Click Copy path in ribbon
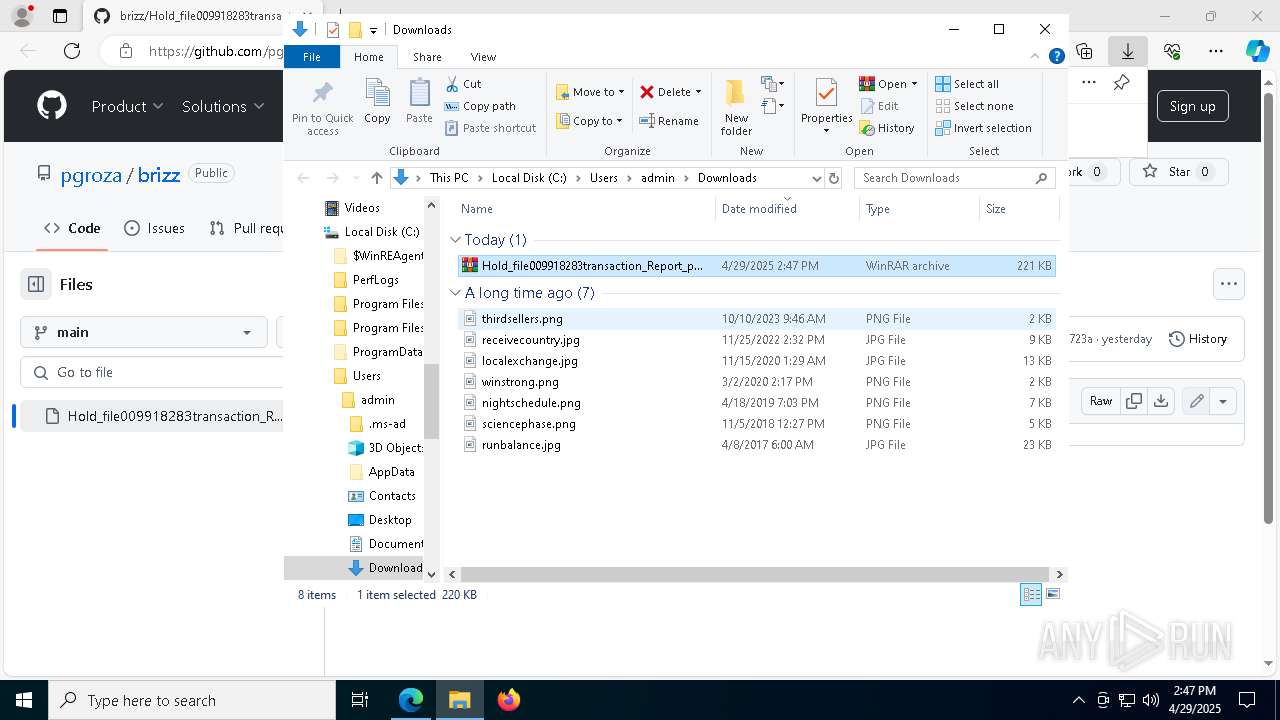The image size is (1280, 720). 480,106
